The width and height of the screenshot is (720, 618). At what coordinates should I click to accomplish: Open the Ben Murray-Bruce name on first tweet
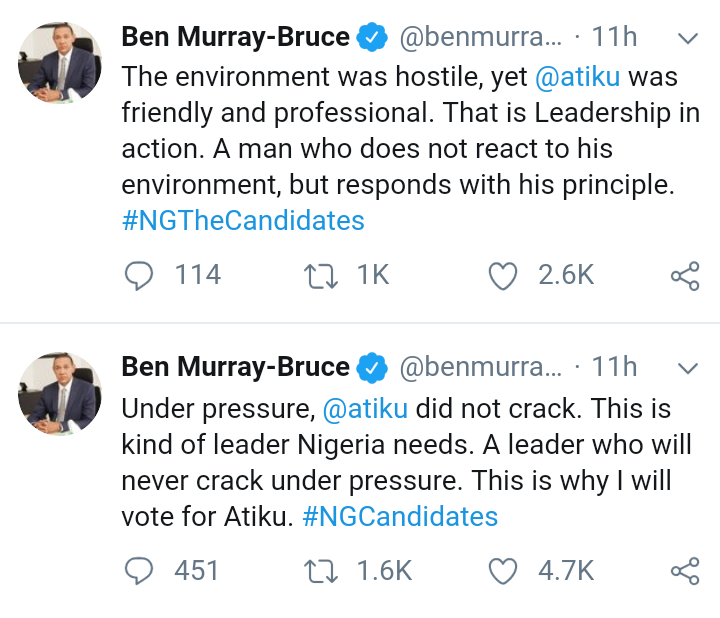pos(235,38)
